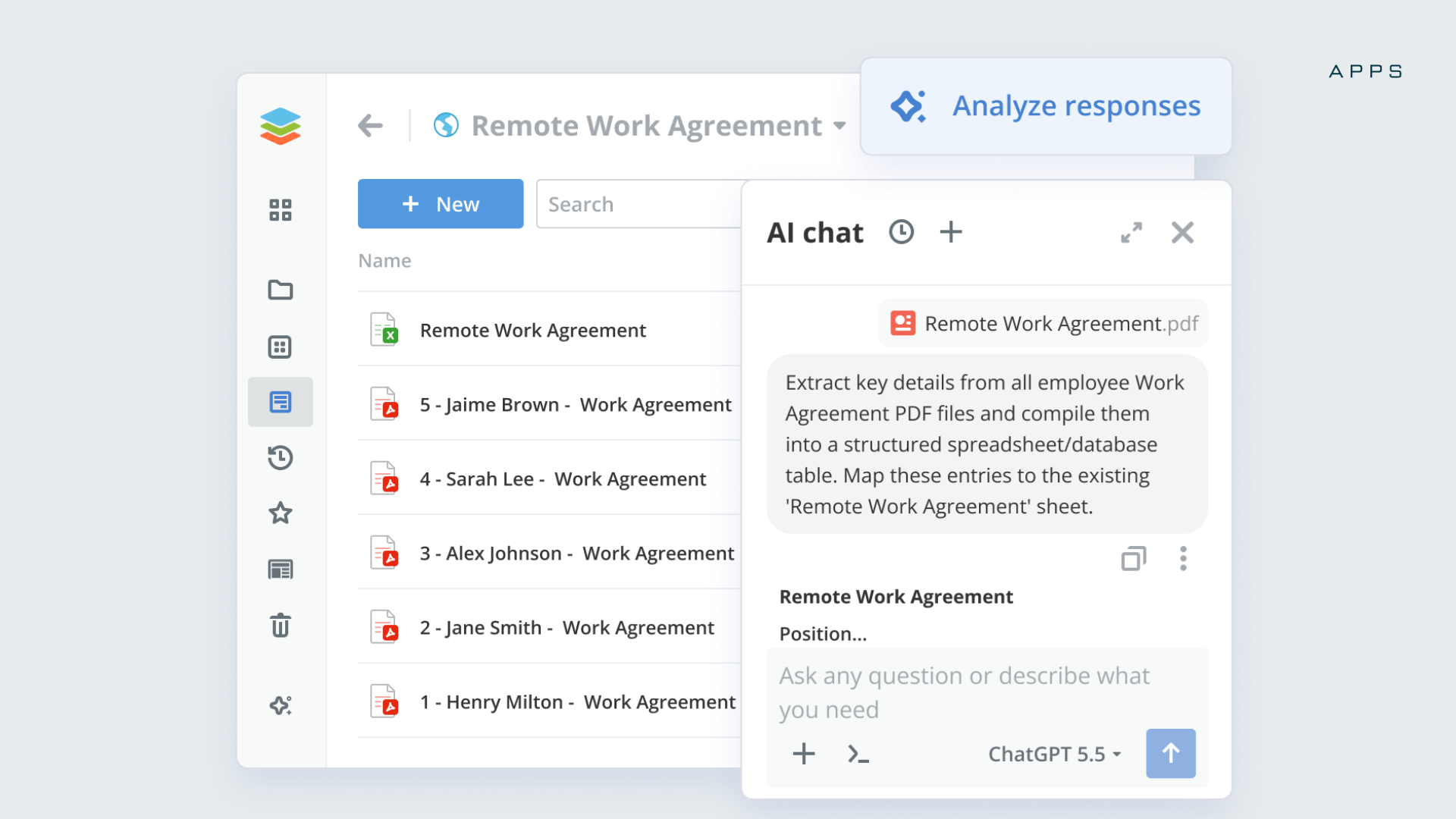Viewport: 1456px width, 819px height.
Task: Open trash bin icon in sidebar
Action: (x=280, y=626)
